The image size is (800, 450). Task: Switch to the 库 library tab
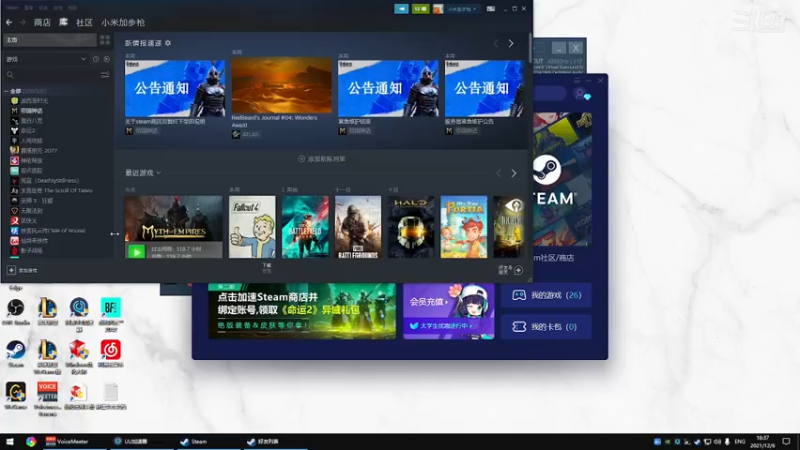(63, 22)
